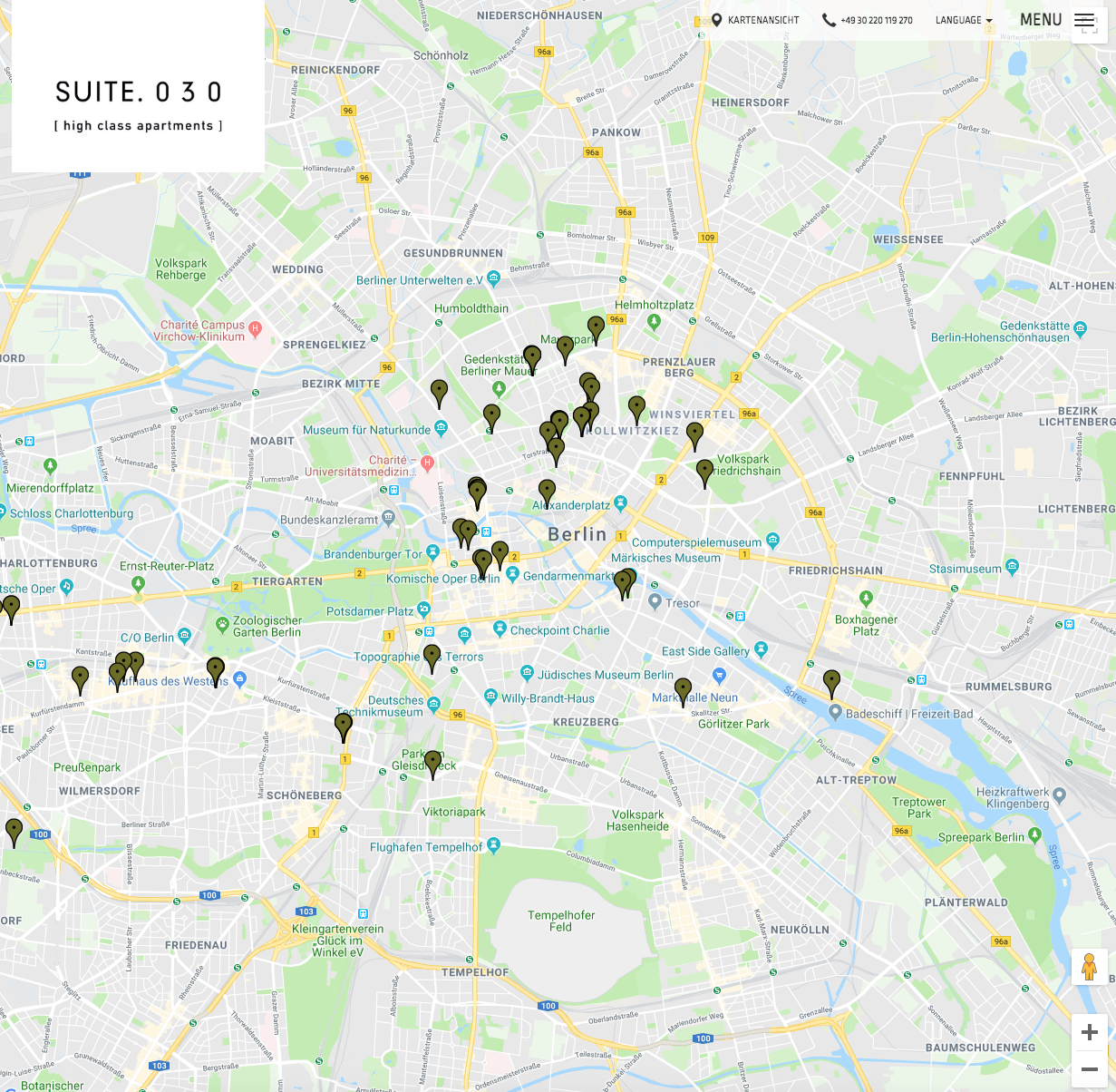Toggle fullscreen map view icon

pyautogui.click(x=1090, y=25)
